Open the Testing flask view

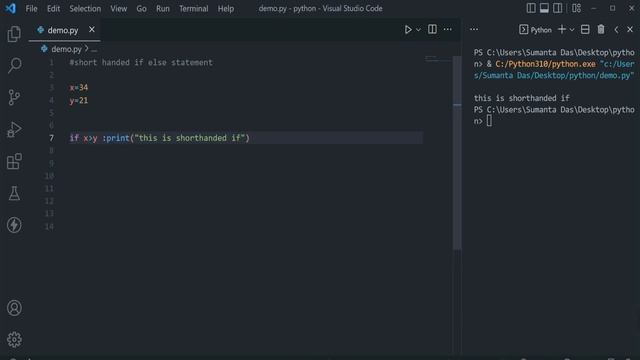(14, 193)
